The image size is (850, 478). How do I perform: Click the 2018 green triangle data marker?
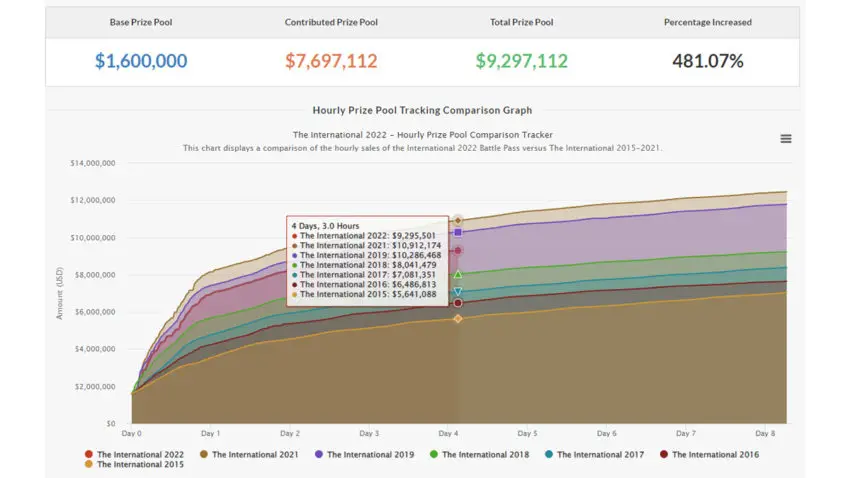pyautogui.click(x=458, y=275)
